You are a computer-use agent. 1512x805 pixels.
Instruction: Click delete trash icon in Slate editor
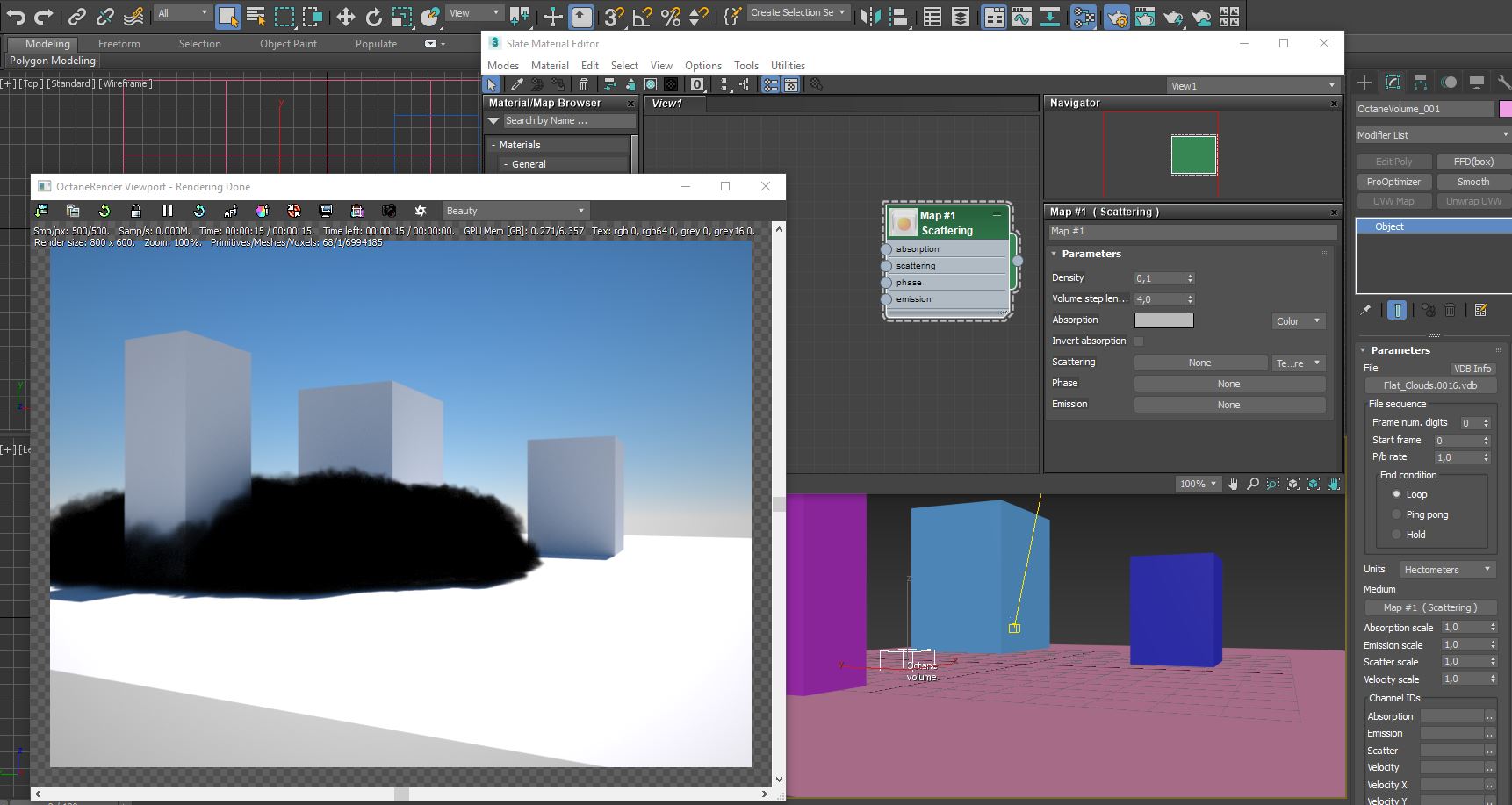pyautogui.click(x=584, y=84)
